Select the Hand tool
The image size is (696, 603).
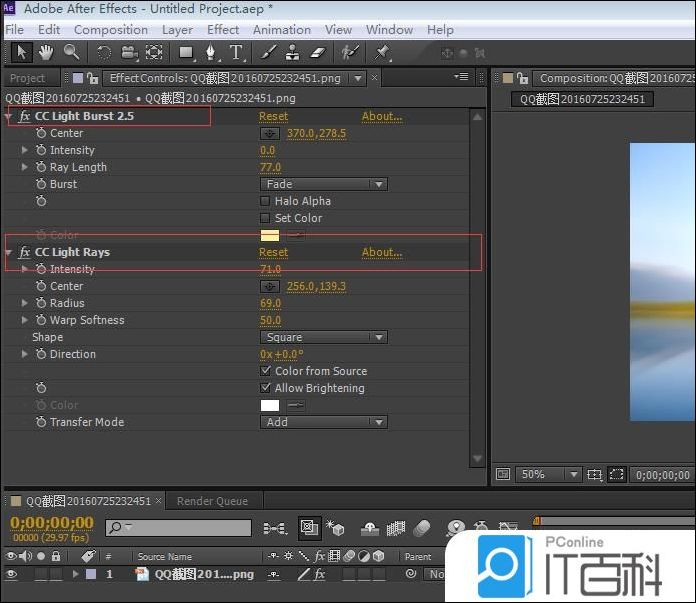pyautogui.click(x=46, y=52)
